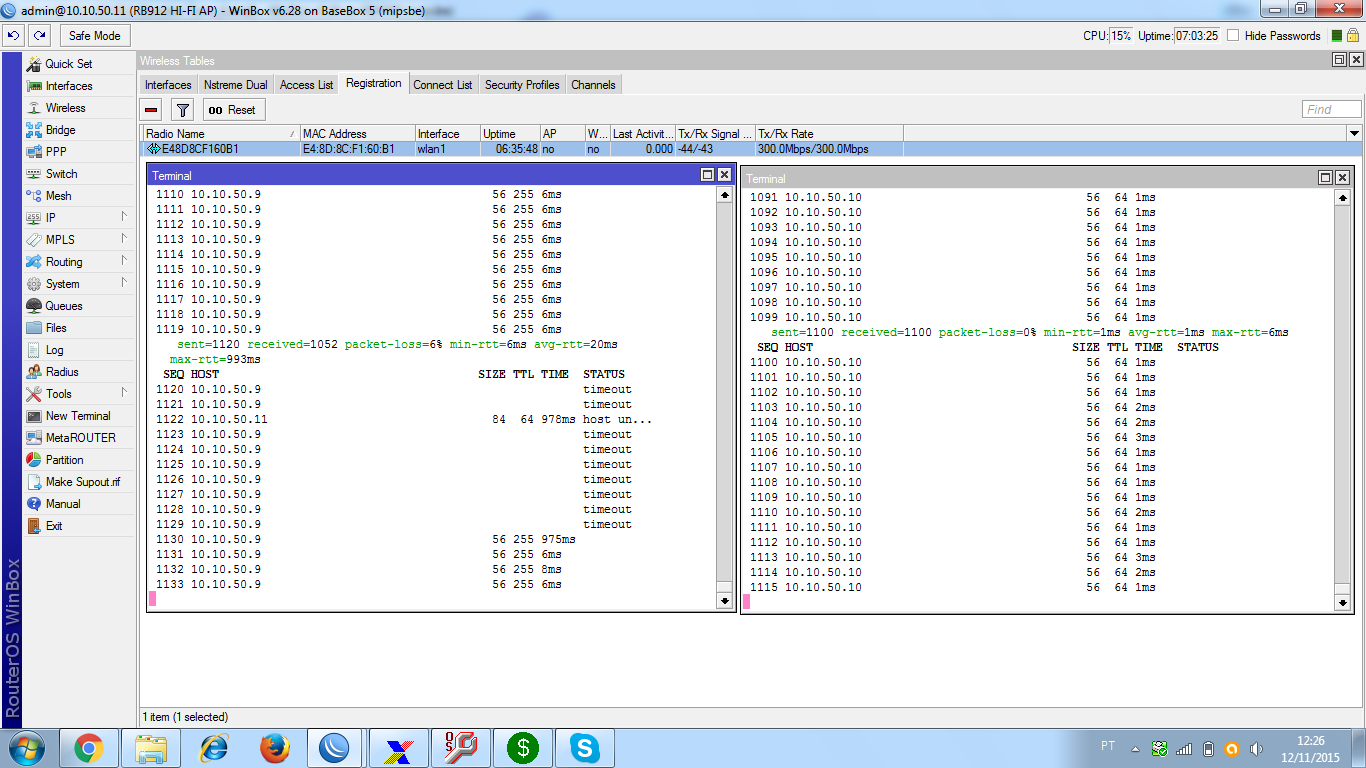
Task: Toggle Safe Mode button
Action: pos(95,35)
